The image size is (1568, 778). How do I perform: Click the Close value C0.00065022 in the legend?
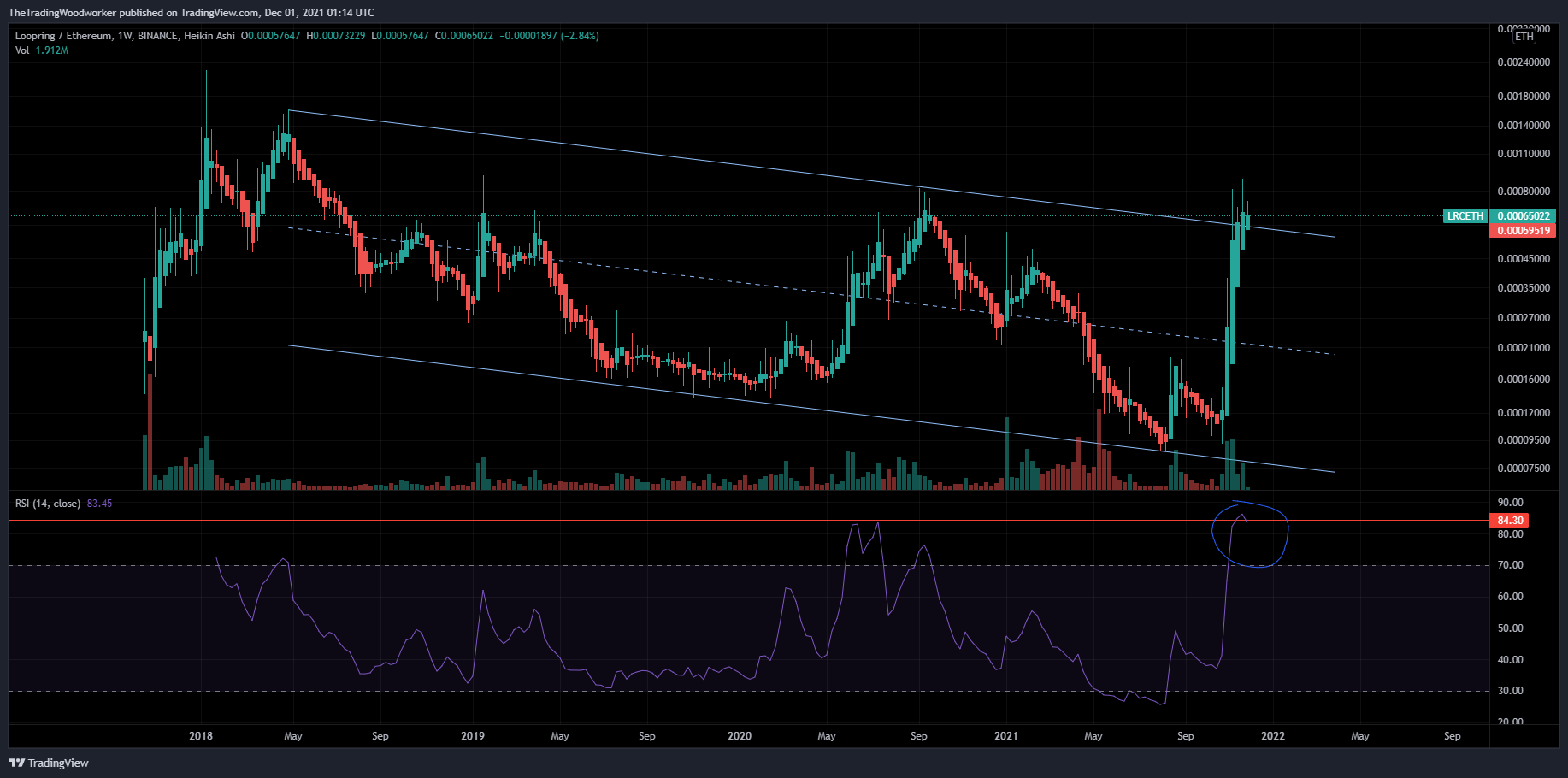pos(464,36)
